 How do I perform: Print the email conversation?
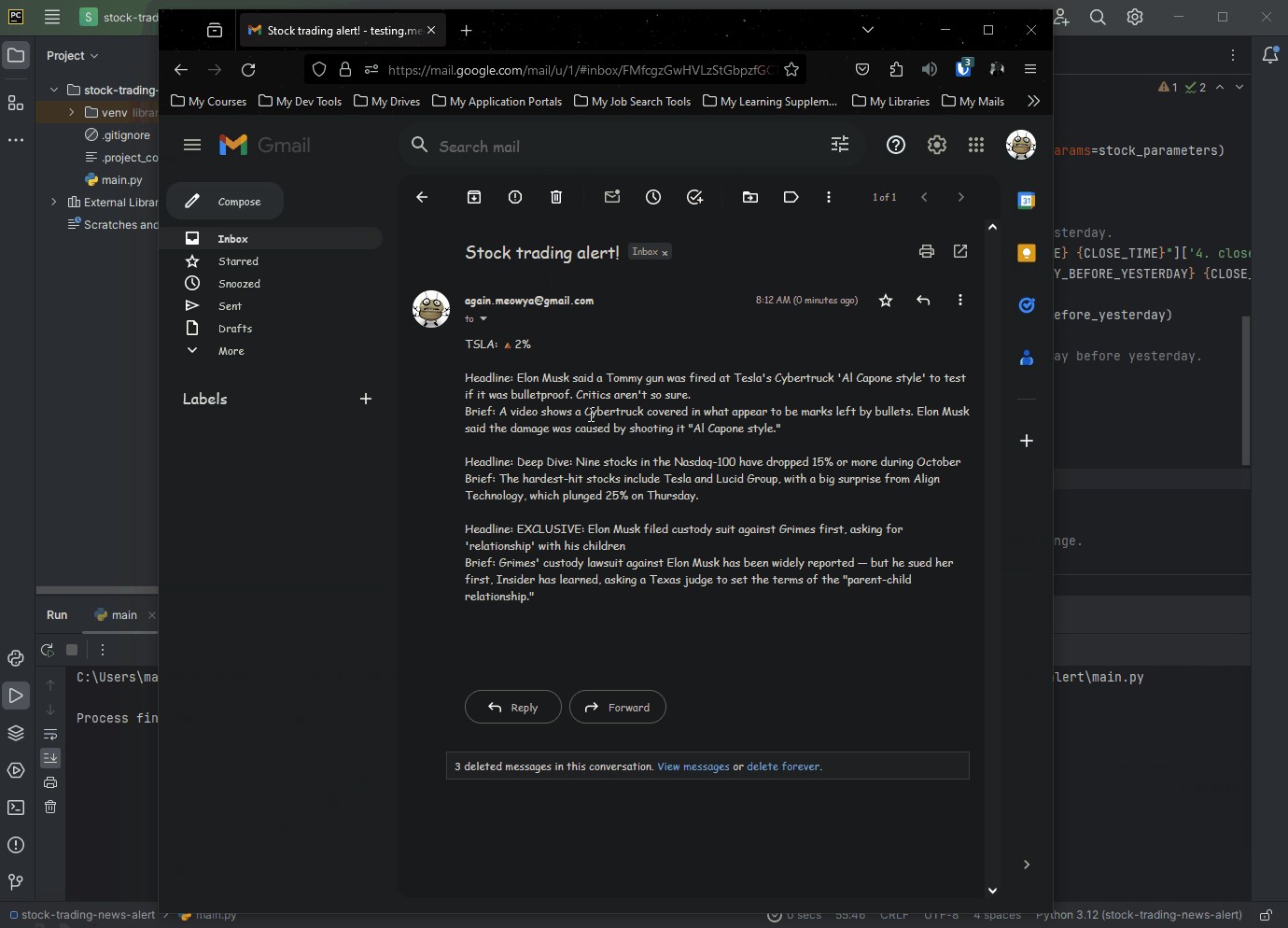click(927, 251)
